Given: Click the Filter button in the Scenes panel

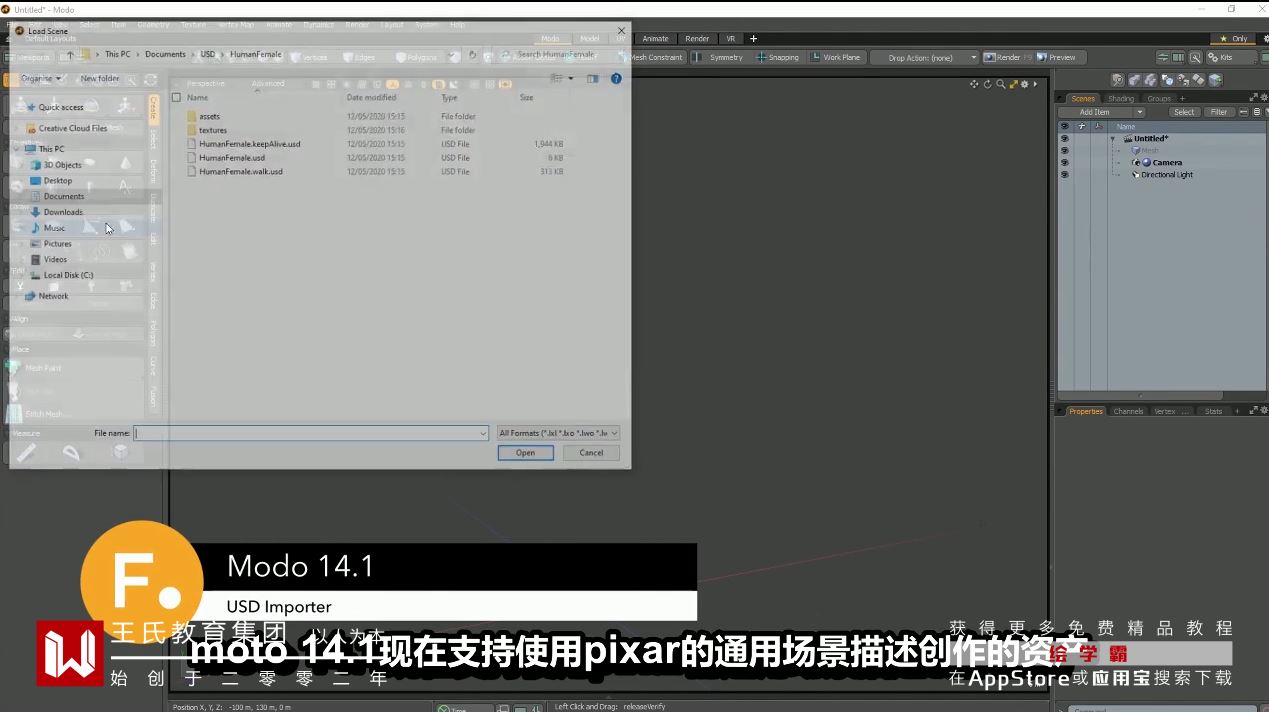Looking at the screenshot, I should point(1219,112).
